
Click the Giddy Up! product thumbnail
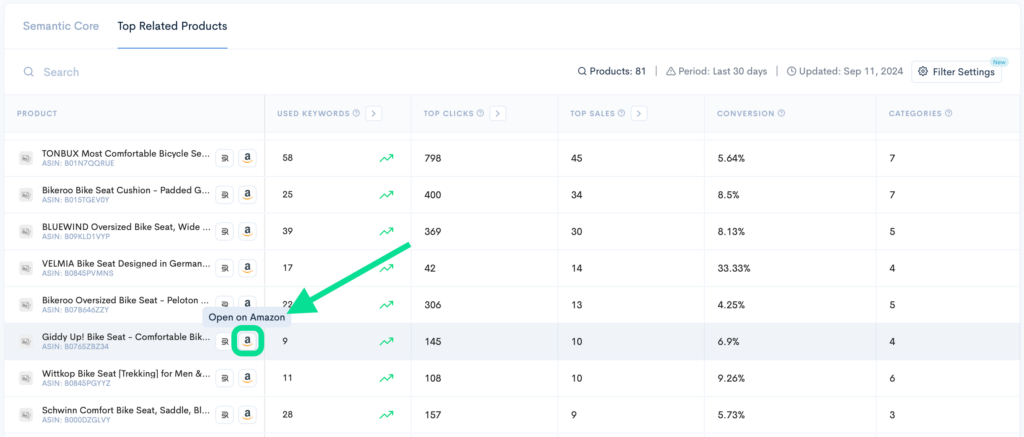pyautogui.click(x=26, y=340)
